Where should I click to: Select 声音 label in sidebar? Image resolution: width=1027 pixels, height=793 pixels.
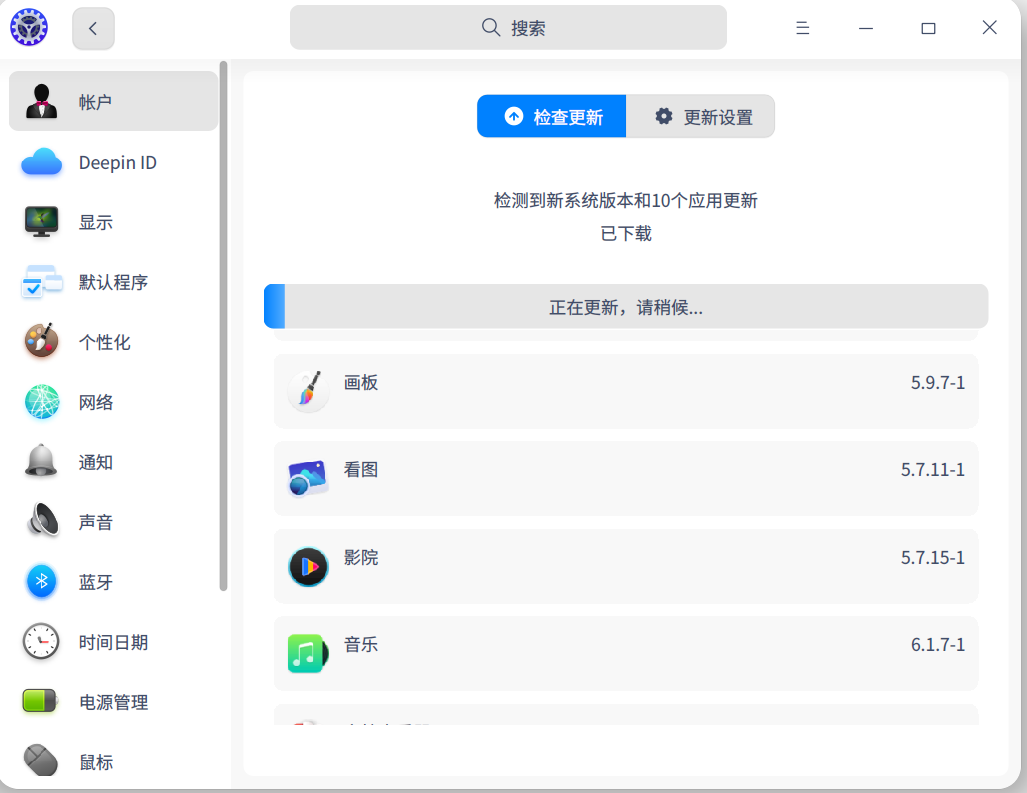pos(96,522)
